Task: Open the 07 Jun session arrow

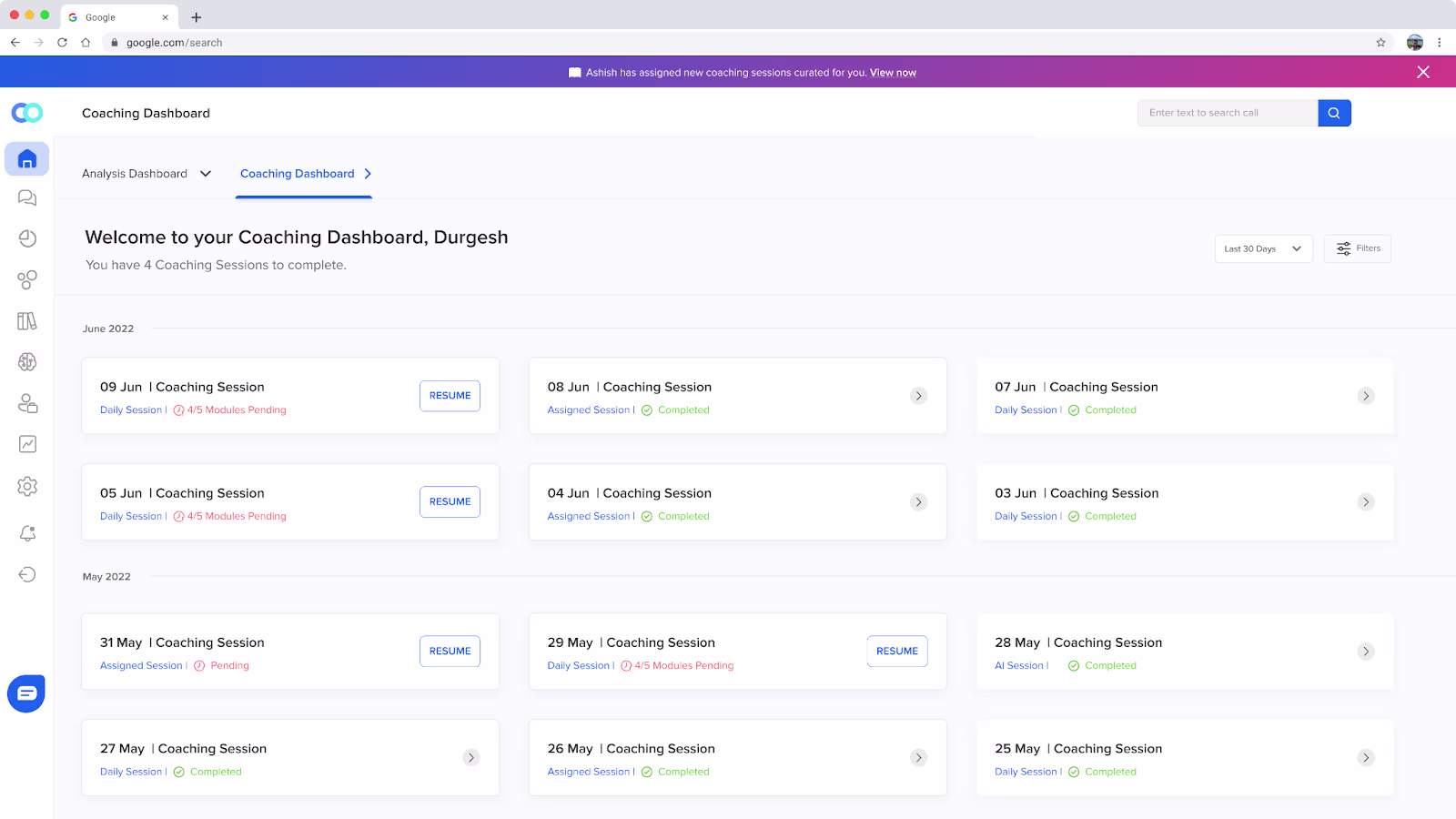Action: pos(1366,396)
